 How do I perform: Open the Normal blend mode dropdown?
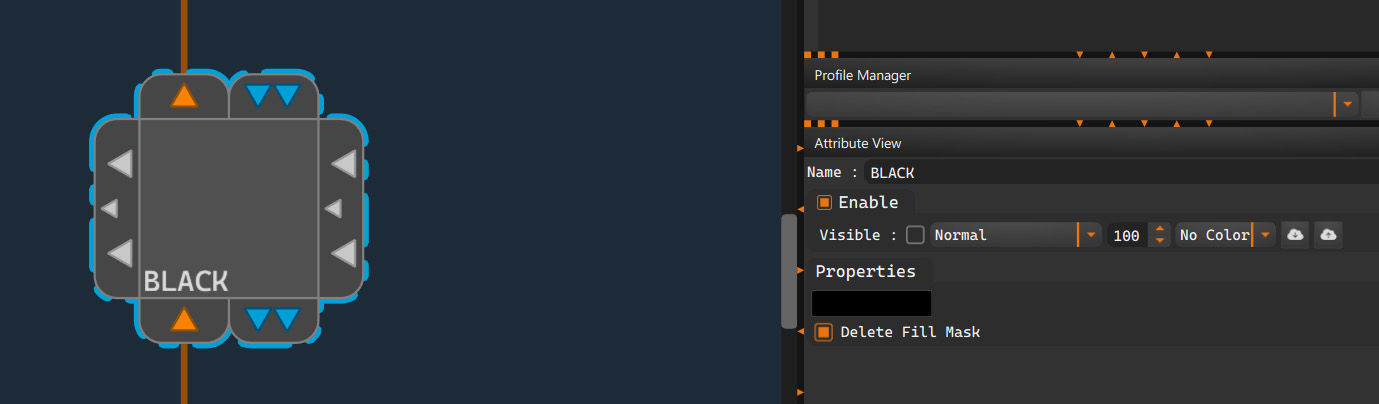point(1015,235)
